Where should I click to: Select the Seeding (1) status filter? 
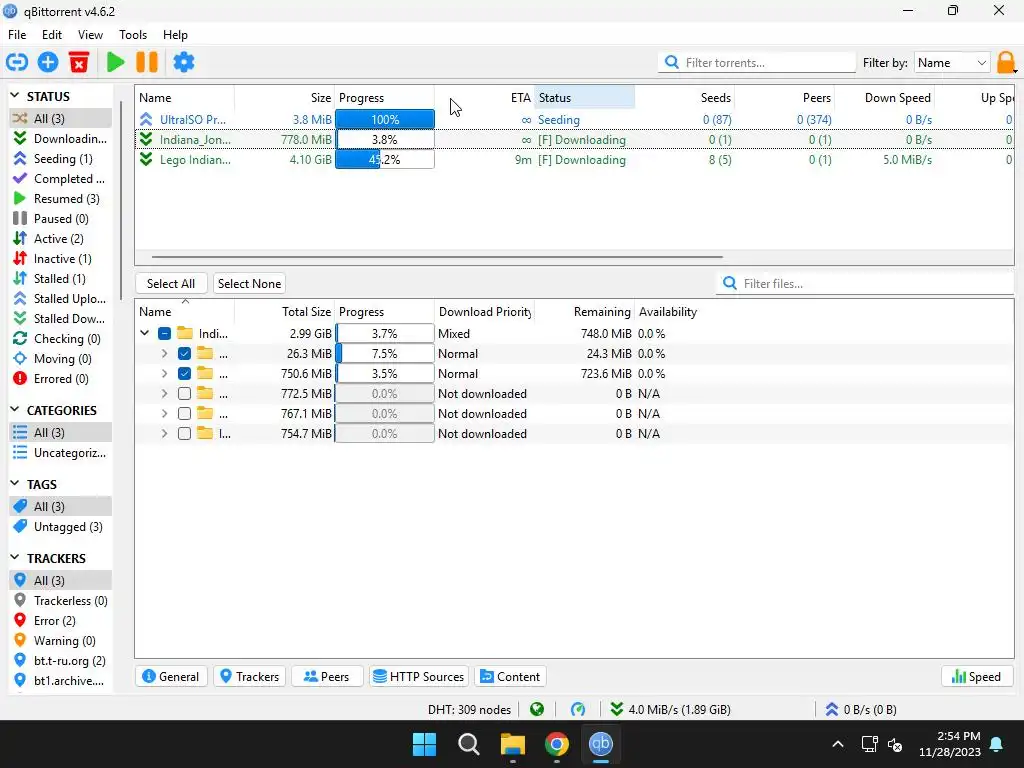coord(61,159)
